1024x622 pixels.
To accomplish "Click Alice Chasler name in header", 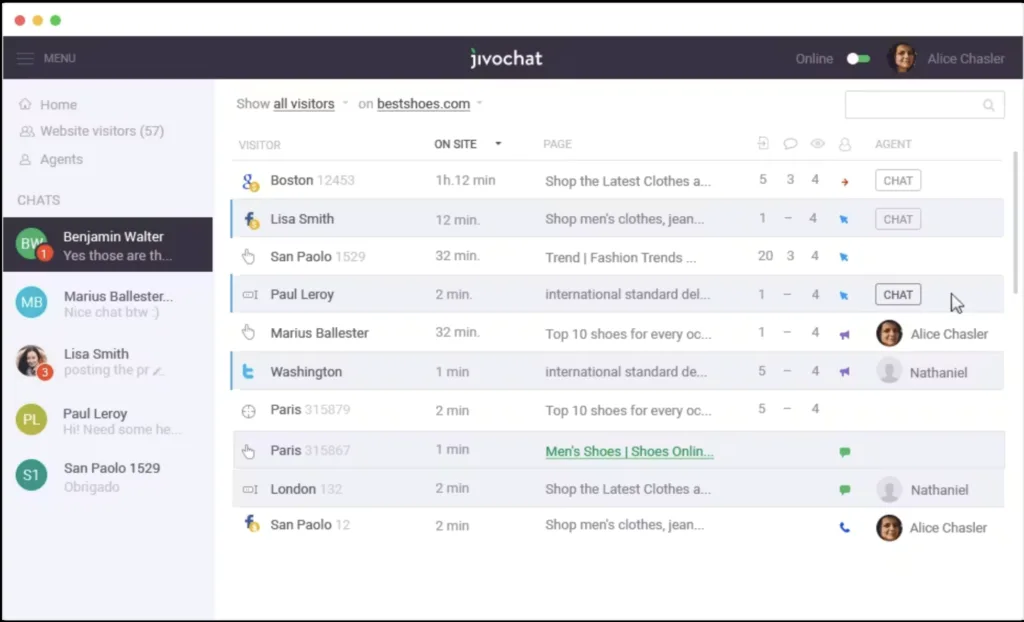I will tap(965, 59).
